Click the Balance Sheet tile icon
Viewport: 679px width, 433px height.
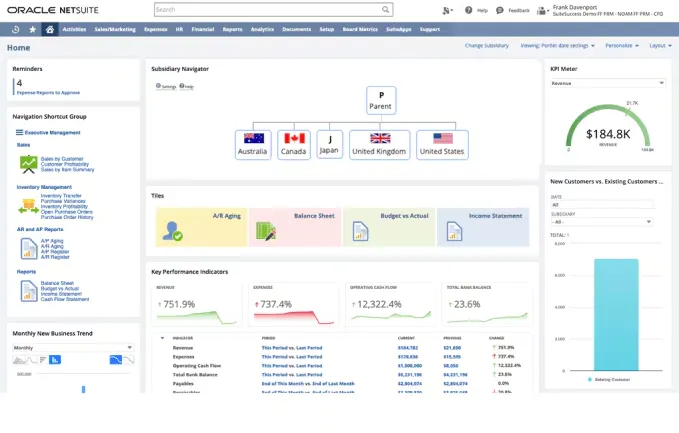point(266,231)
